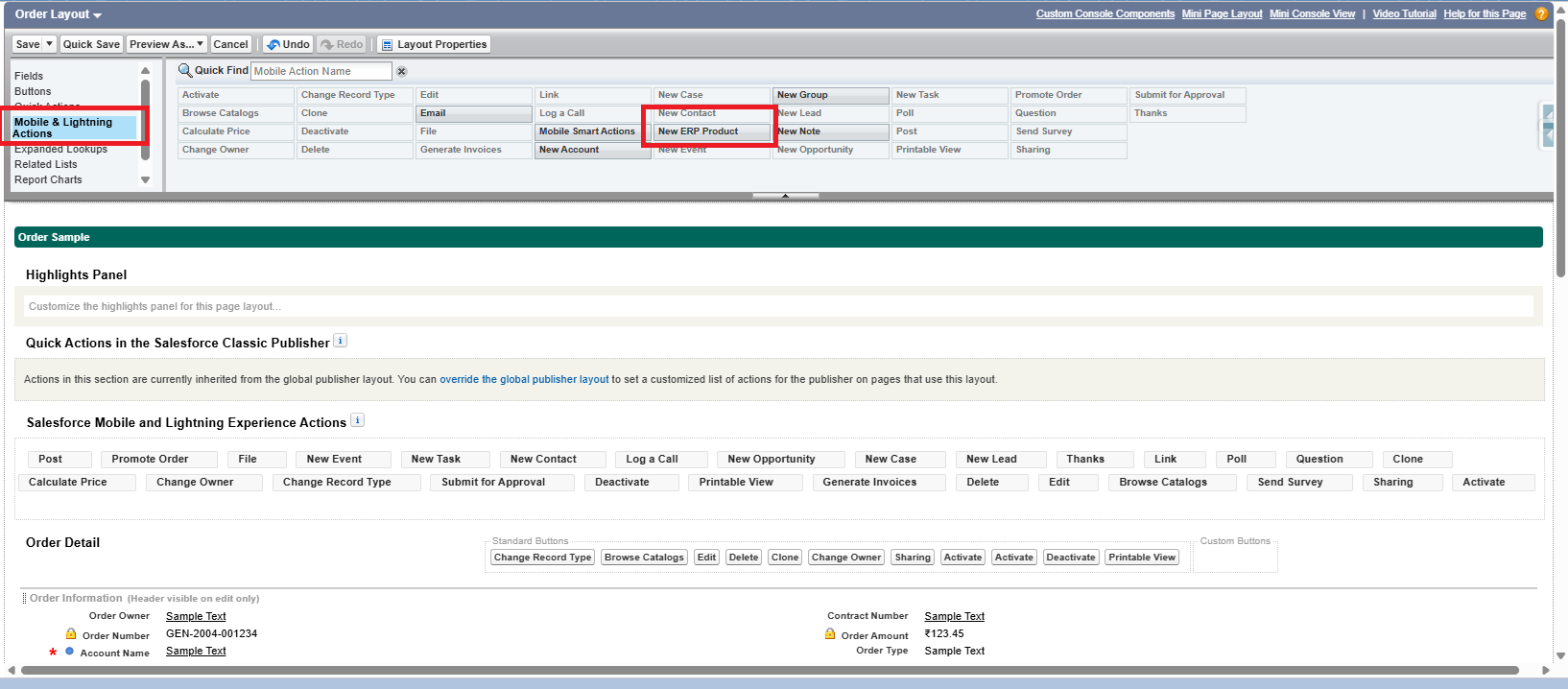Click the greyed Redo button
The width and height of the screenshot is (1568, 689).
click(342, 44)
